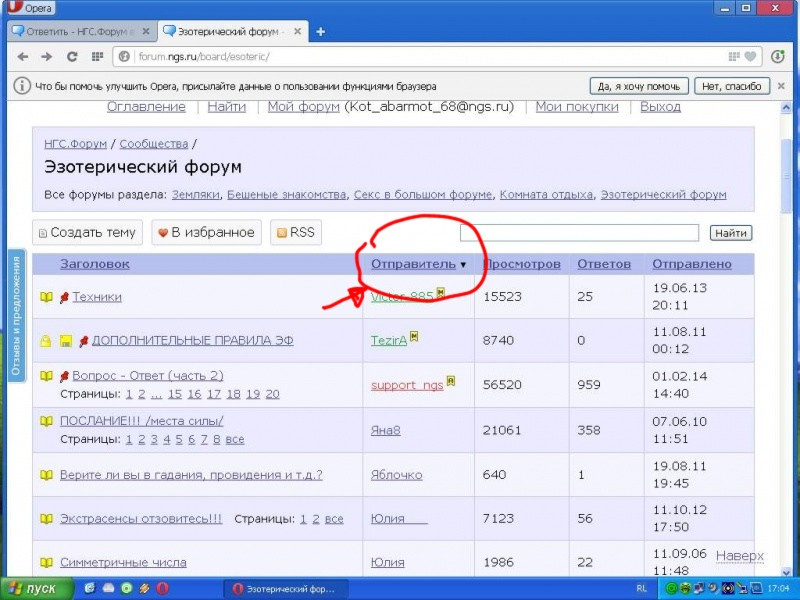Add forum to favorites via В избранное

(x=206, y=233)
